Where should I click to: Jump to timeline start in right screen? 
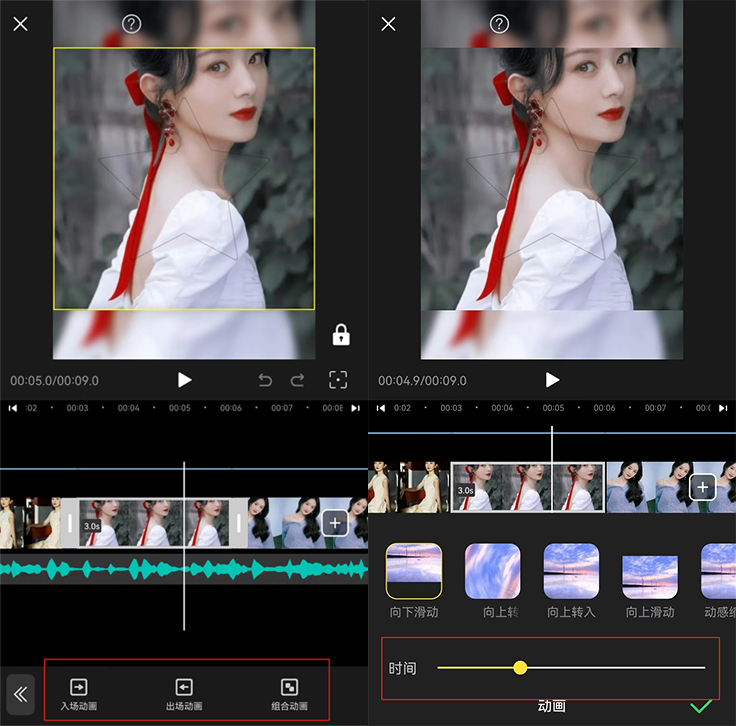tap(381, 408)
